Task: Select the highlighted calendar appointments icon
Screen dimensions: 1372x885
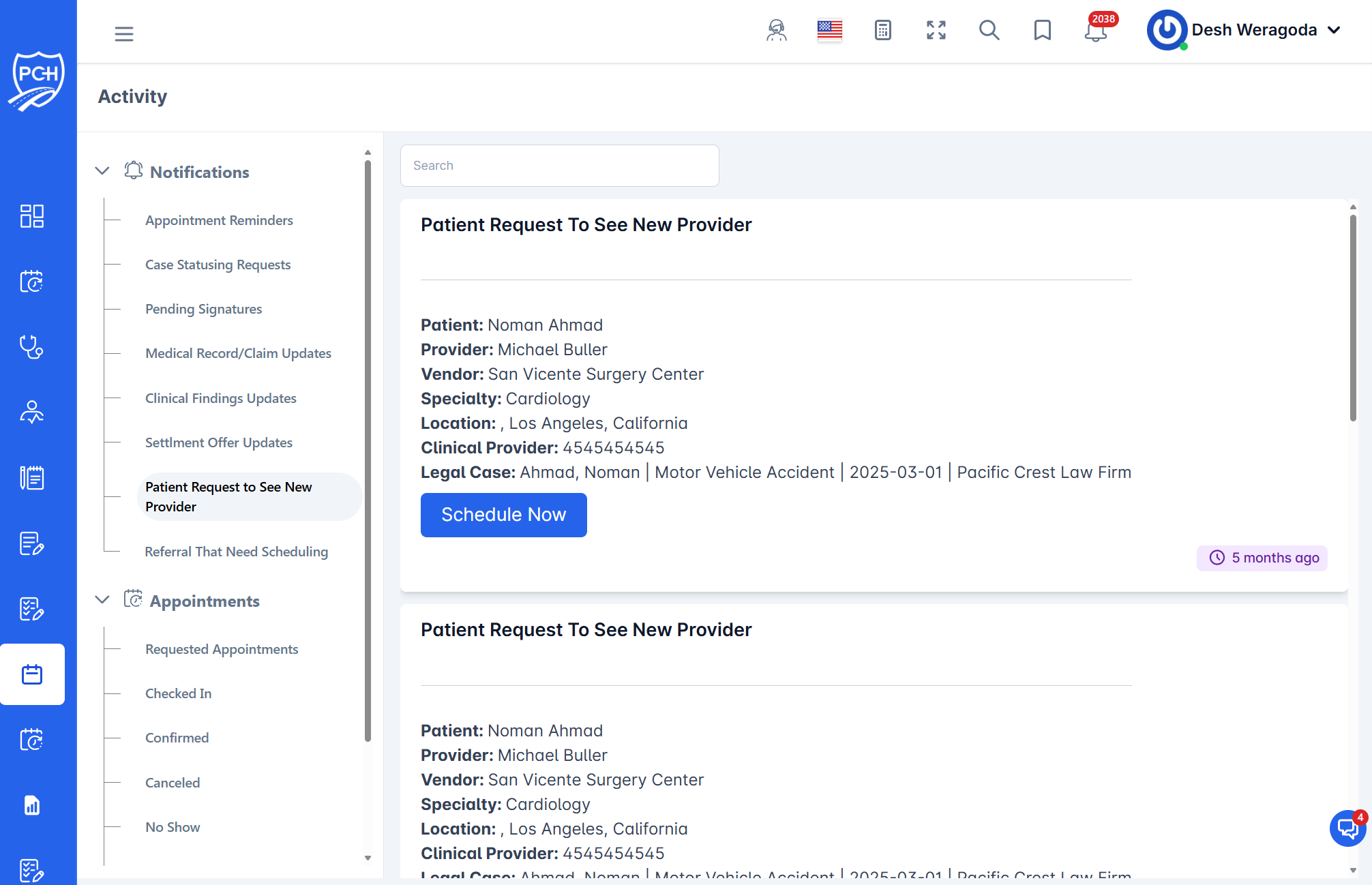Action: pos(32,674)
